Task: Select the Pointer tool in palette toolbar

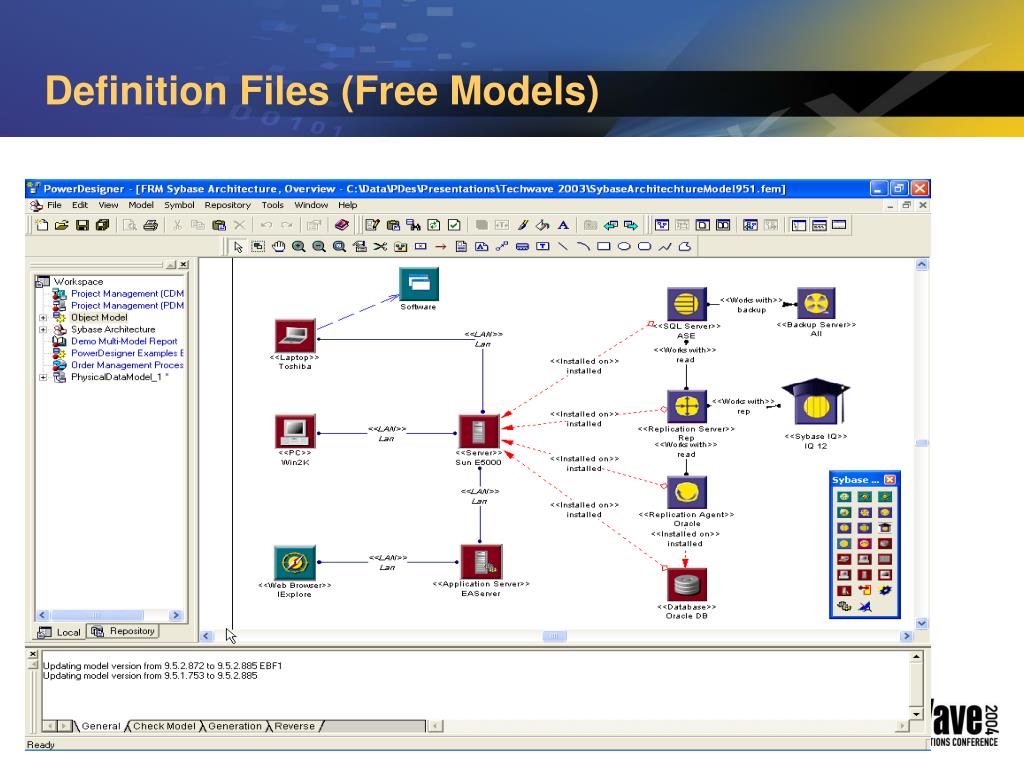Action: click(238, 247)
